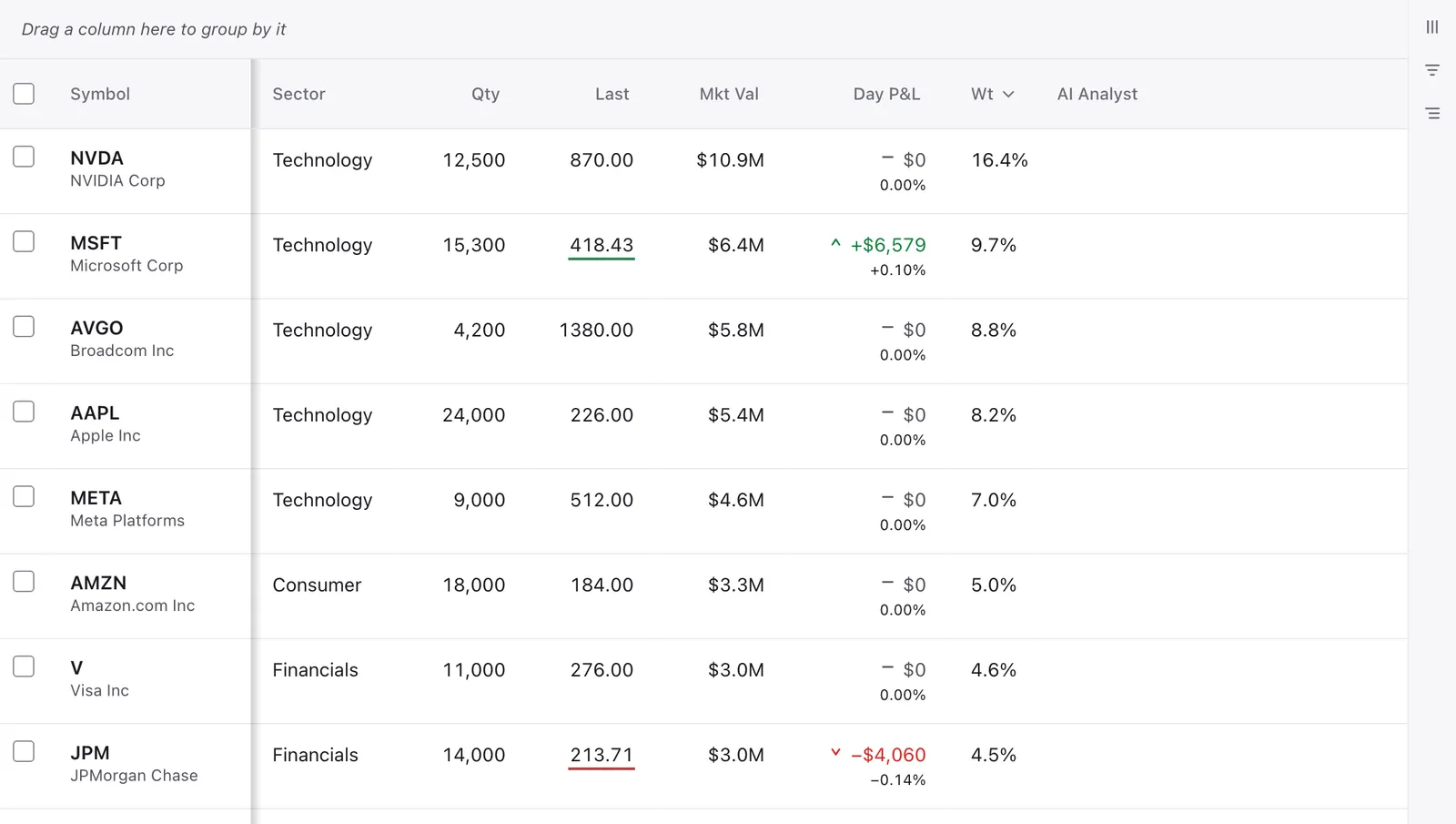Click NVDA weight 16.4%

999,160
